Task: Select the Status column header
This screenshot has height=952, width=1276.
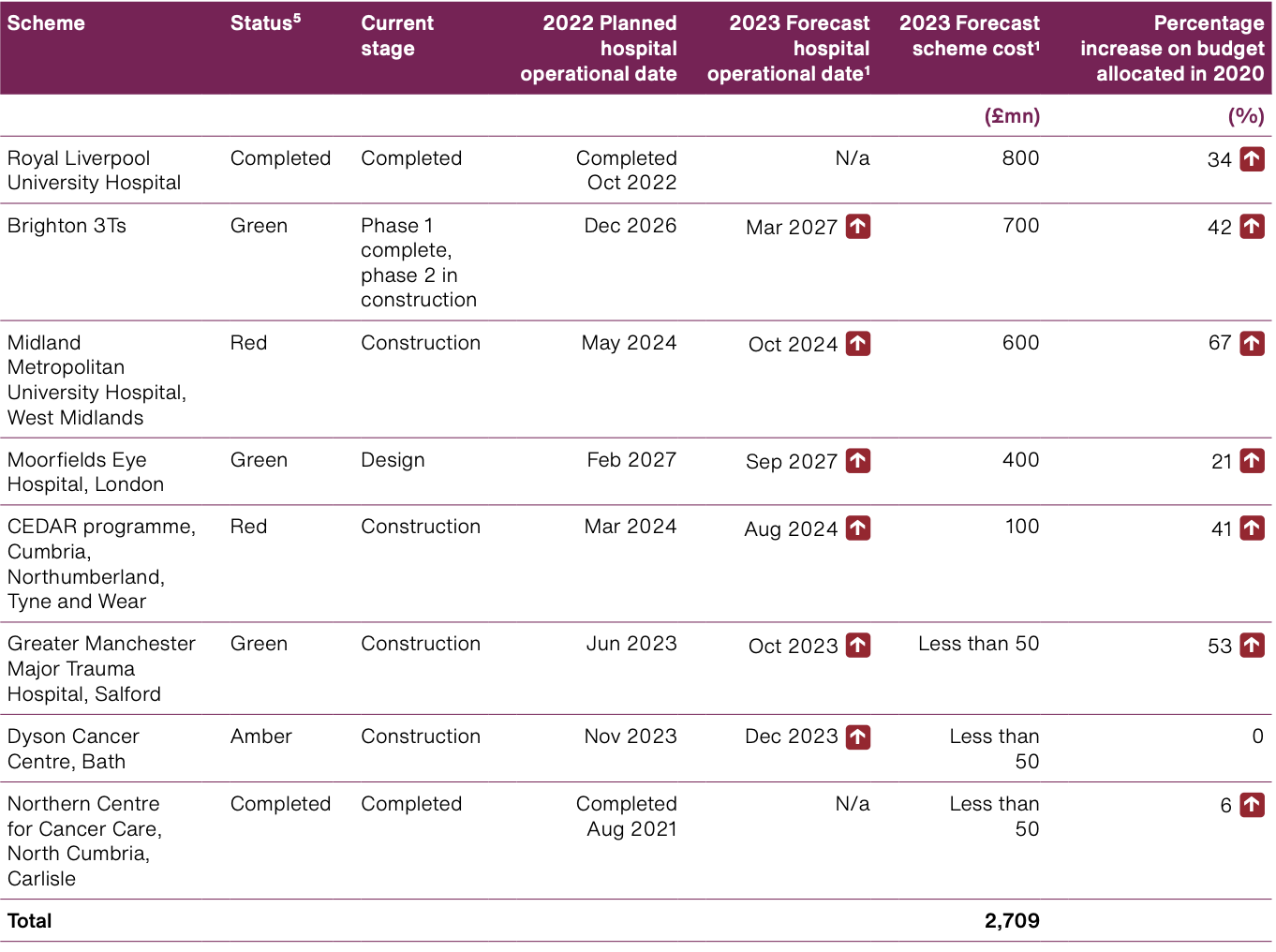Action: (x=265, y=23)
